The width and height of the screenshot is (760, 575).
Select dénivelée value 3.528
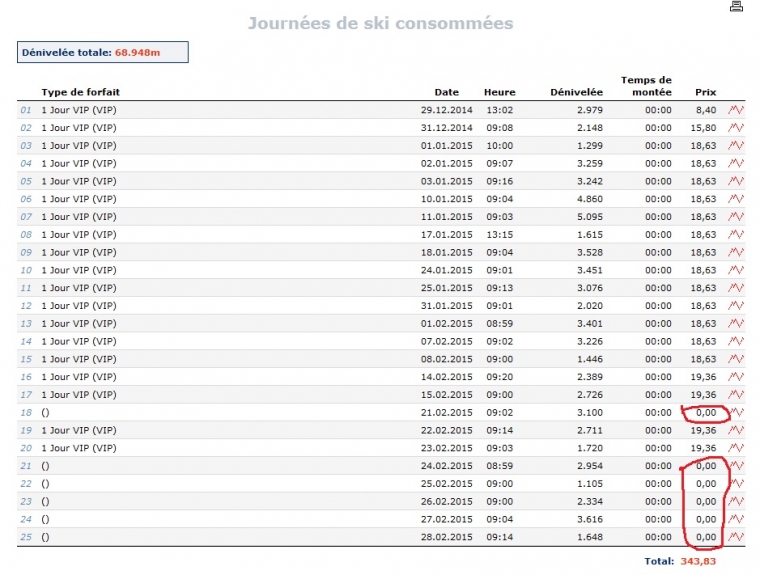[590, 253]
